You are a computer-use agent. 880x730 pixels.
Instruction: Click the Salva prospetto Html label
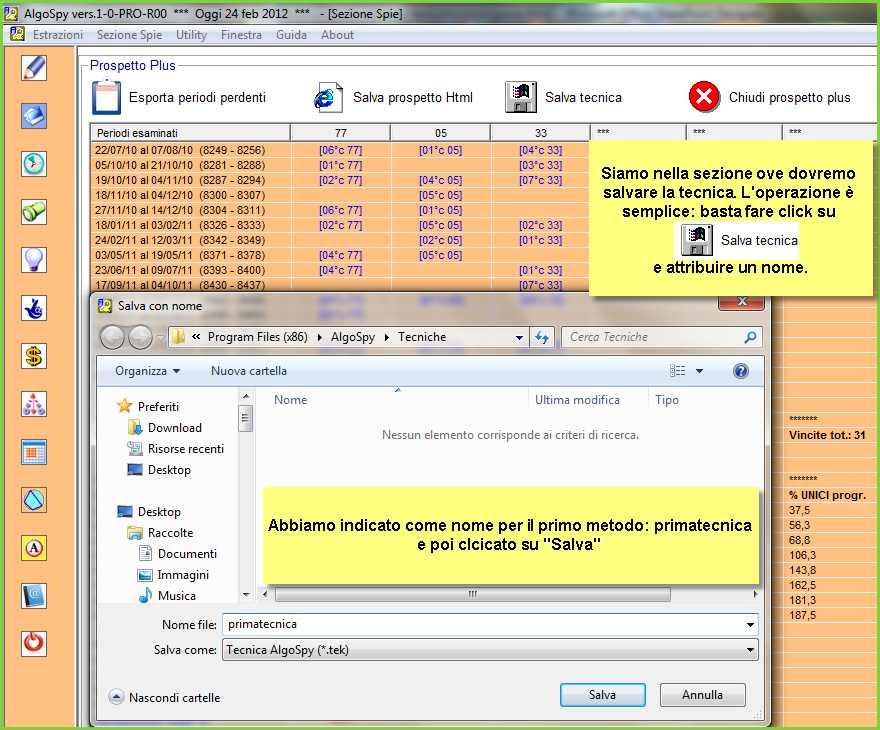click(x=412, y=98)
